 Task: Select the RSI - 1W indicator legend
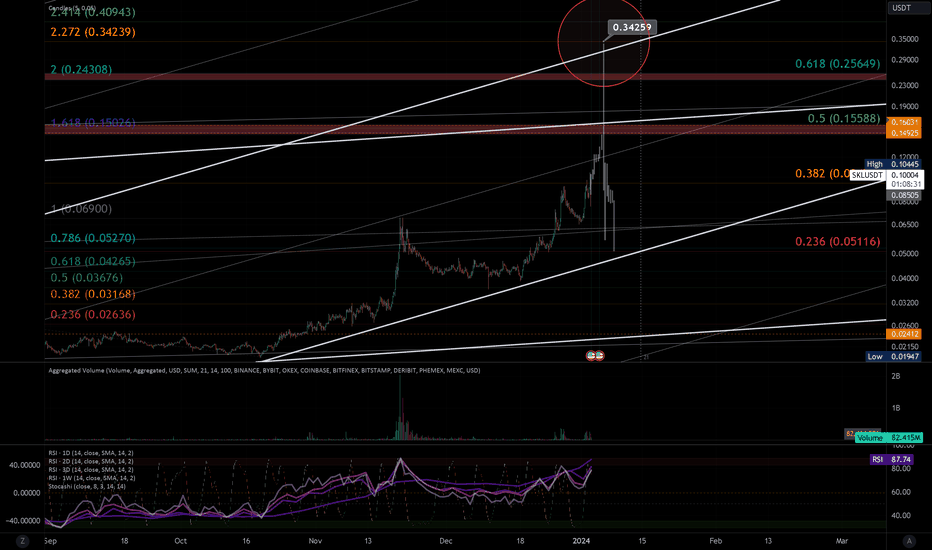tap(92, 478)
